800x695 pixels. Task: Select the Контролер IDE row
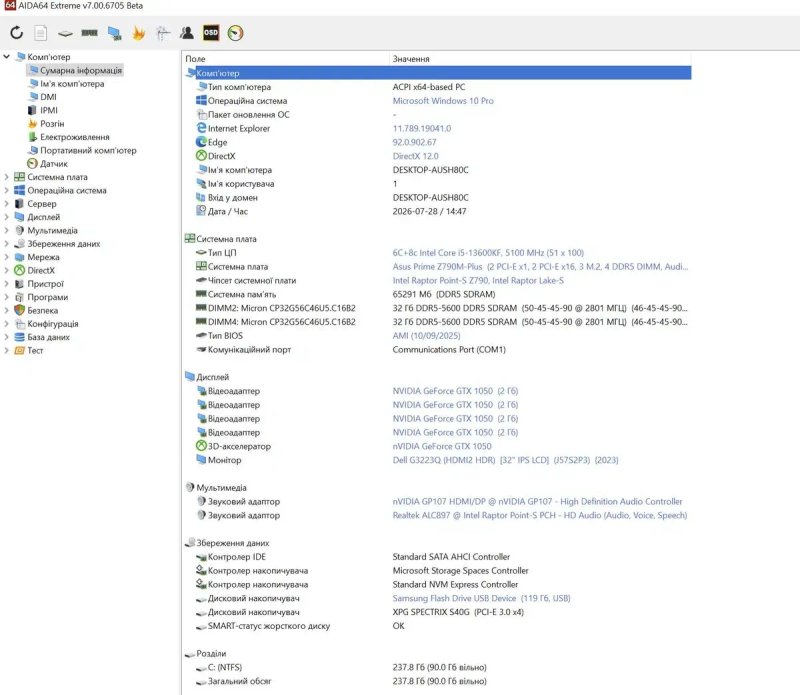click(438, 557)
